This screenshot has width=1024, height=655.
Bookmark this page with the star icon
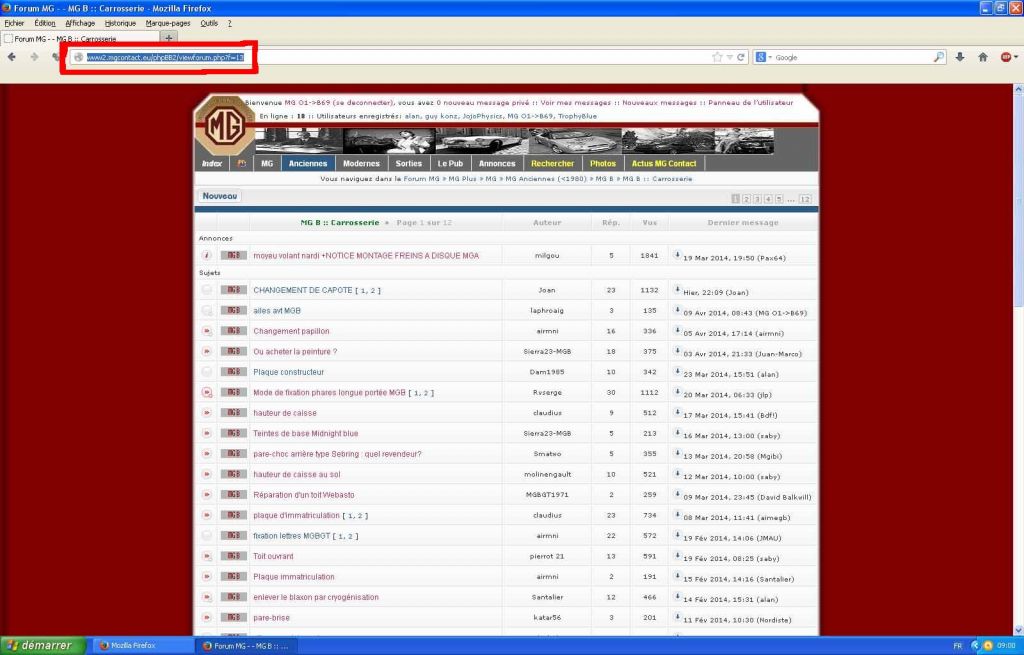717,57
